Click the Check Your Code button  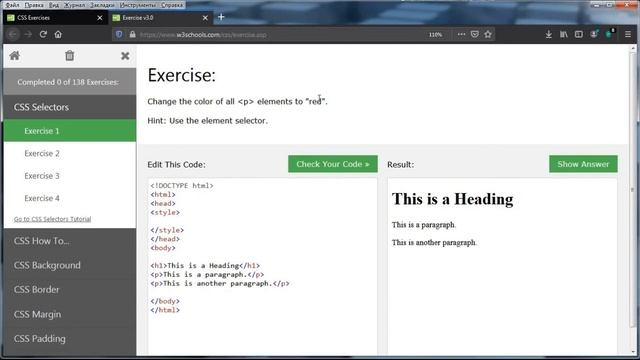(x=333, y=164)
